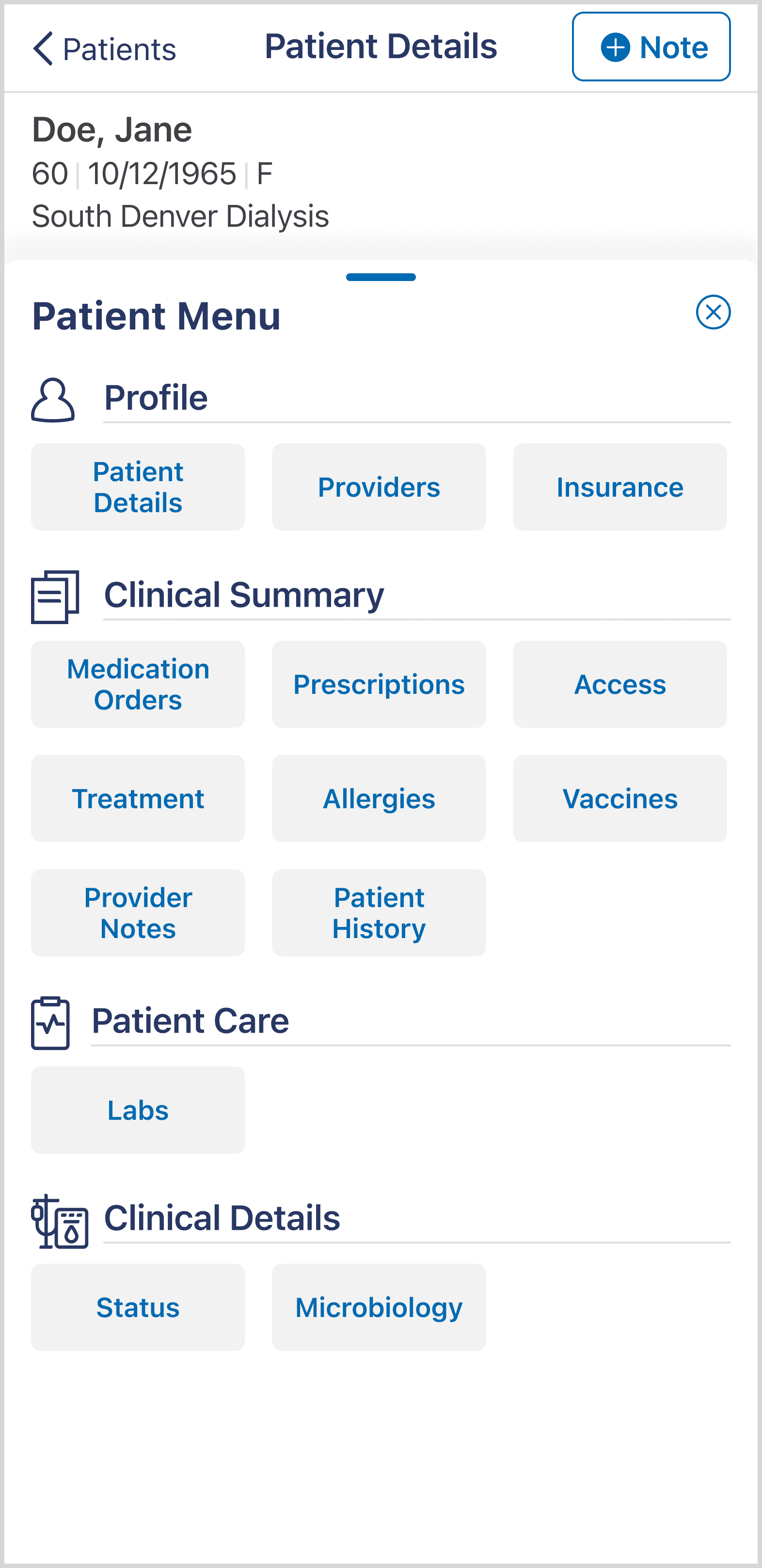Select Treatment in Clinical Summary
The image size is (762, 1568).
[138, 799]
